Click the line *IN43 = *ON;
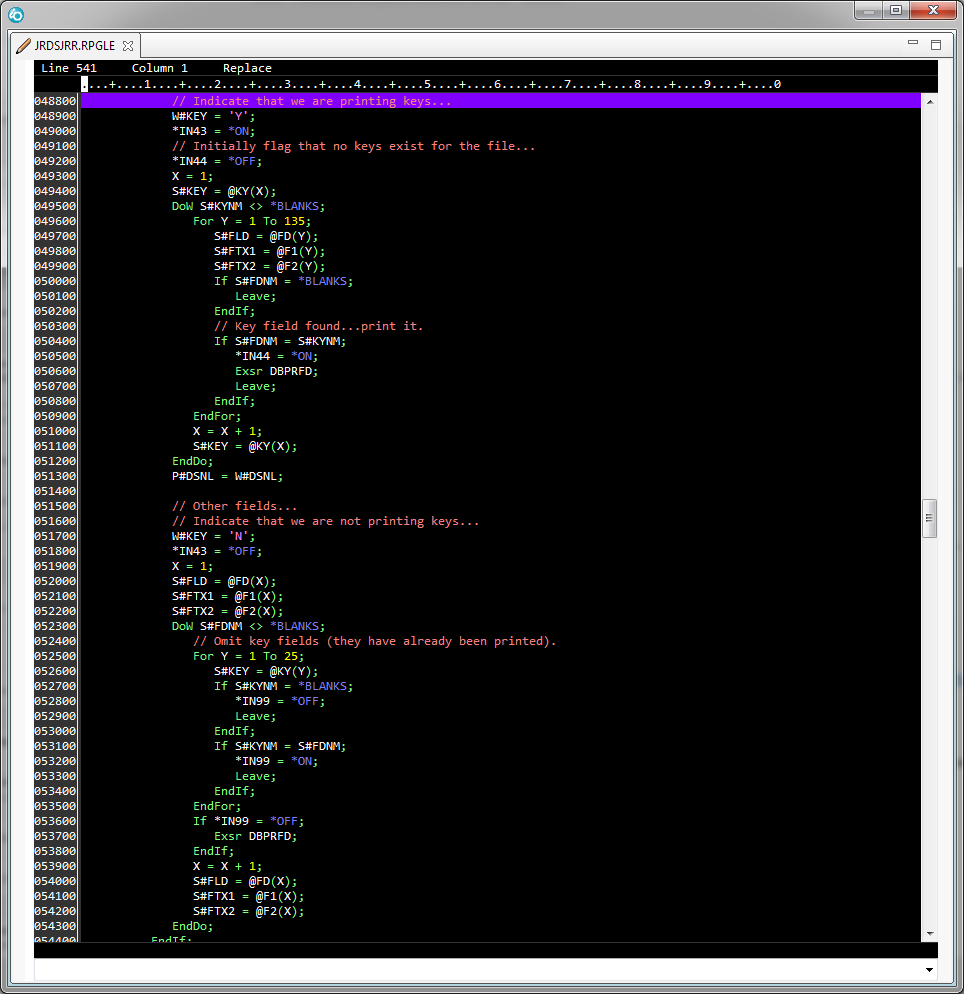This screenshot has width=964, height=994. 213,131
